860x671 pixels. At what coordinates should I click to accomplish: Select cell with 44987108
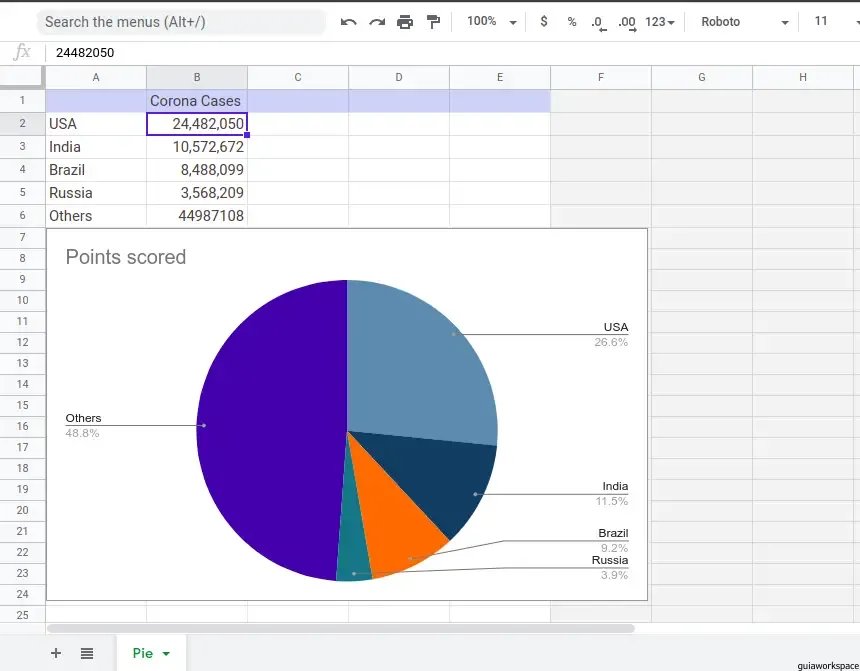pyautogui.click(x=197, y=216)
